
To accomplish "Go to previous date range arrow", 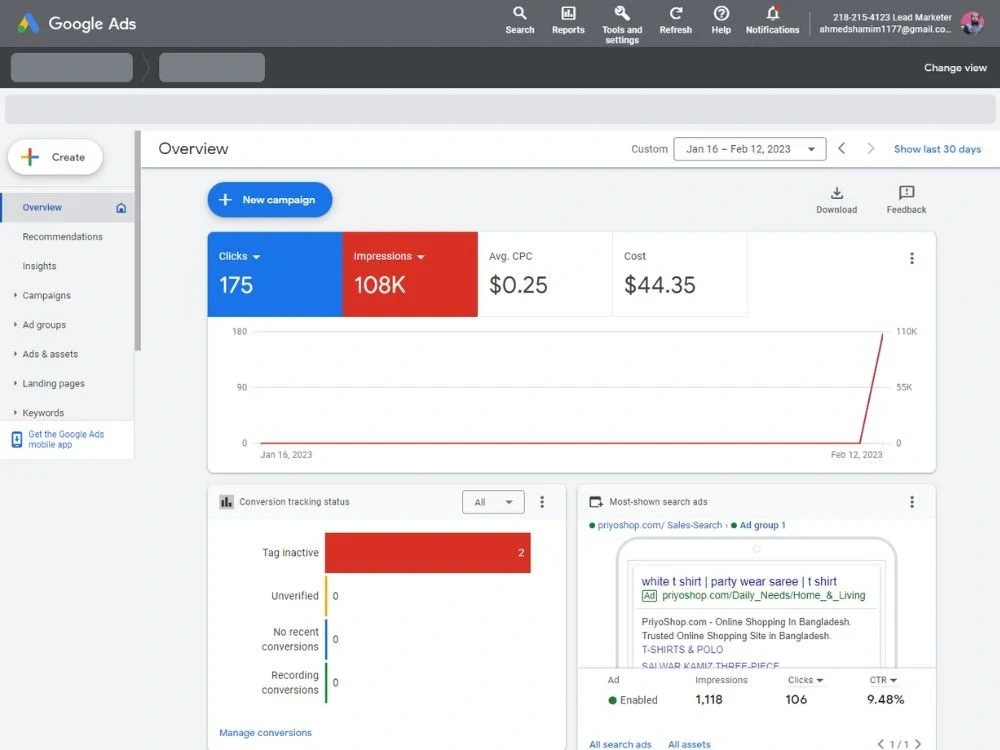I will point(842,149).
